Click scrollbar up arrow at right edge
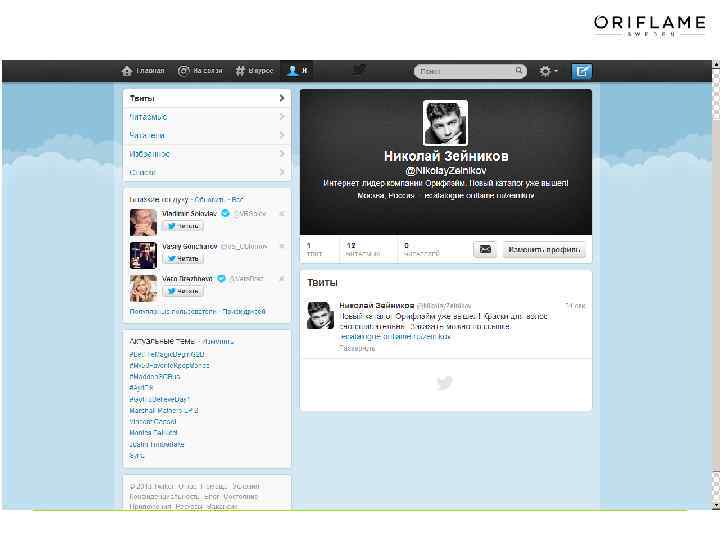The image size is (720, 540). [715, 64]
